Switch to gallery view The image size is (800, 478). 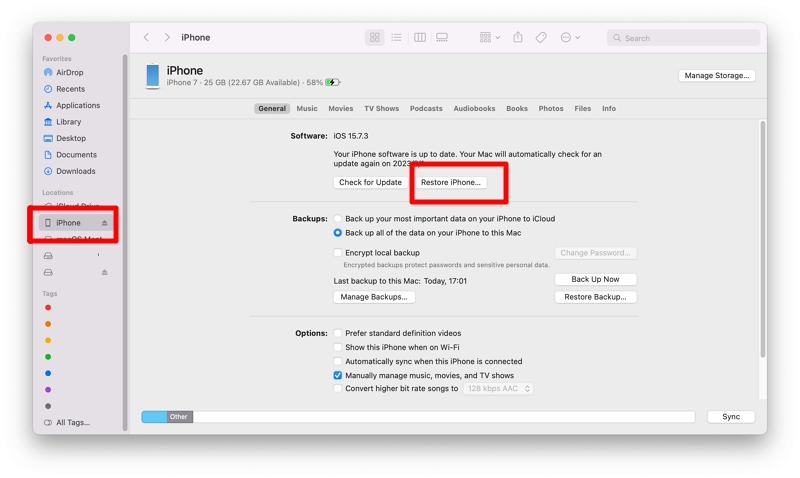[x=442, y=37]
